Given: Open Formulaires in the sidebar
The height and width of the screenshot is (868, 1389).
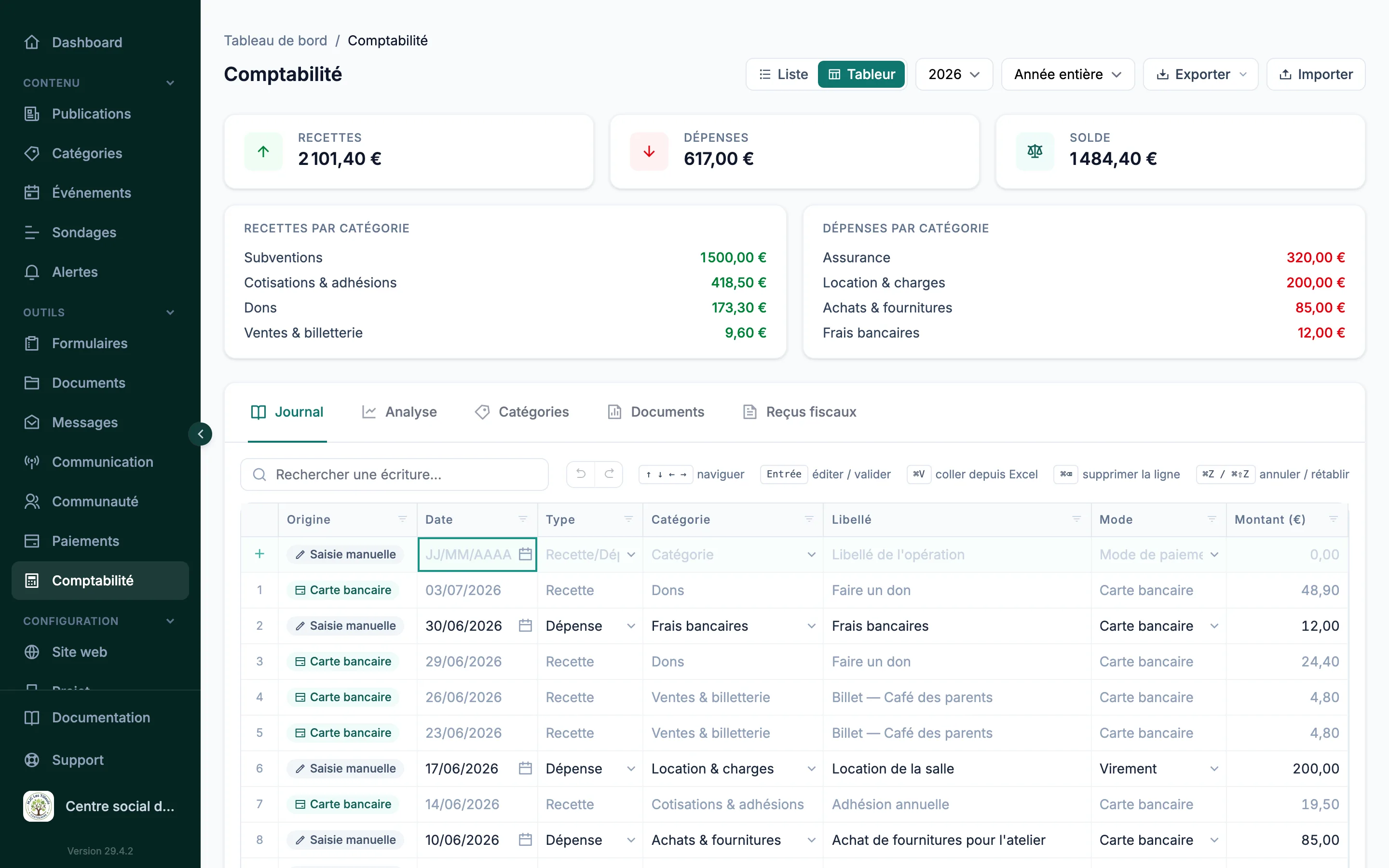Looking at the screenshot, I should (x=100, y=343).
